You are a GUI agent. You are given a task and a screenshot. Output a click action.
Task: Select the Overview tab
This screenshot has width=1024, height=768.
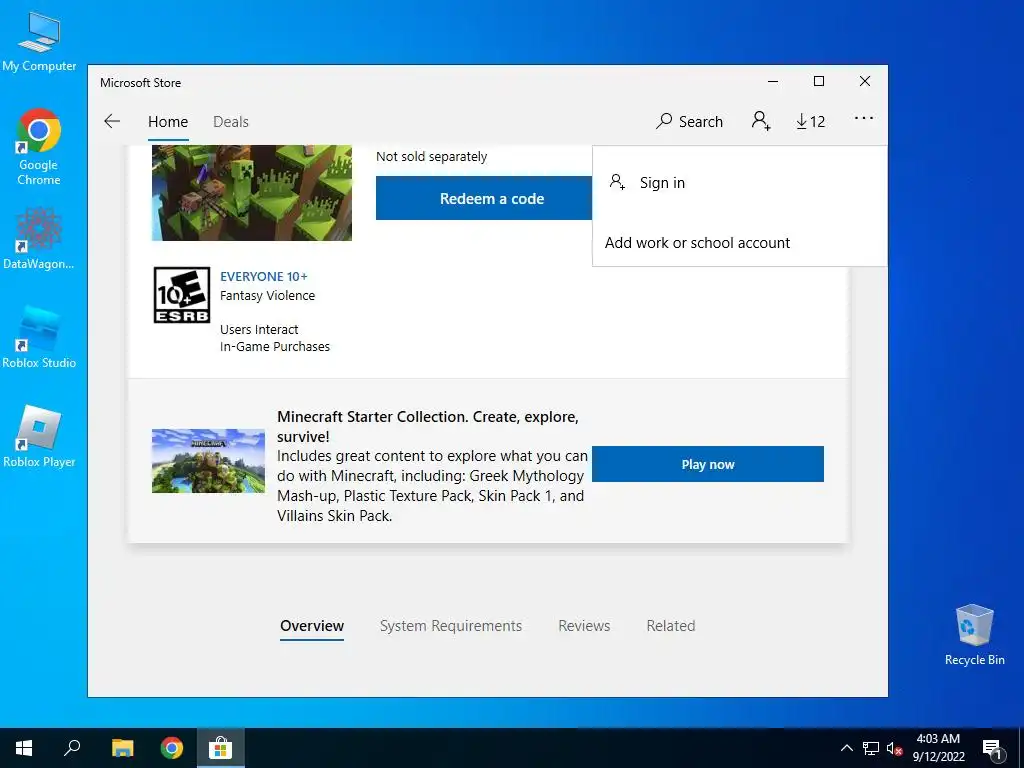point(312,626)
